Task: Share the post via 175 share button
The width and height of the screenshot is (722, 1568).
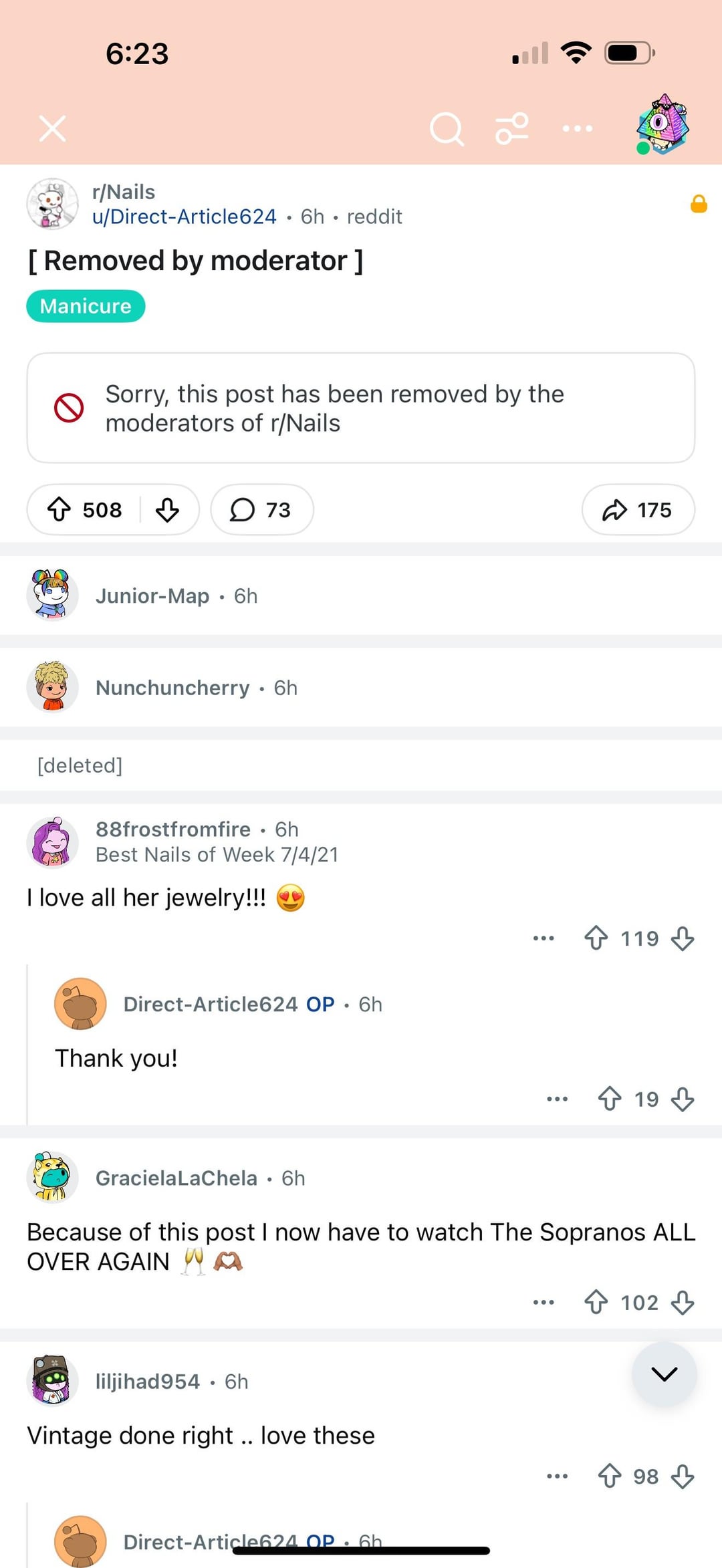Action: click(x=638, y=510)
